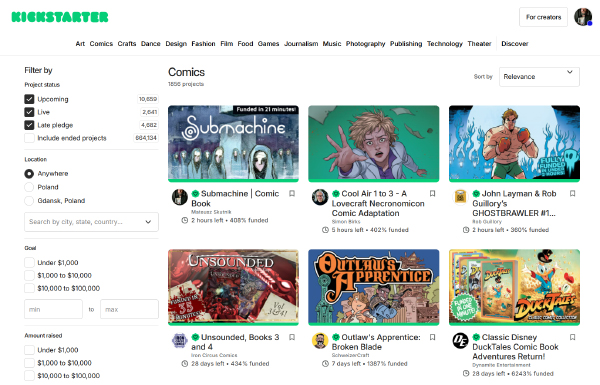The width and height of the screenshot is (600, 385).
Task: Bookmark the Submachine Comic Book project
Action: point(292,193)
